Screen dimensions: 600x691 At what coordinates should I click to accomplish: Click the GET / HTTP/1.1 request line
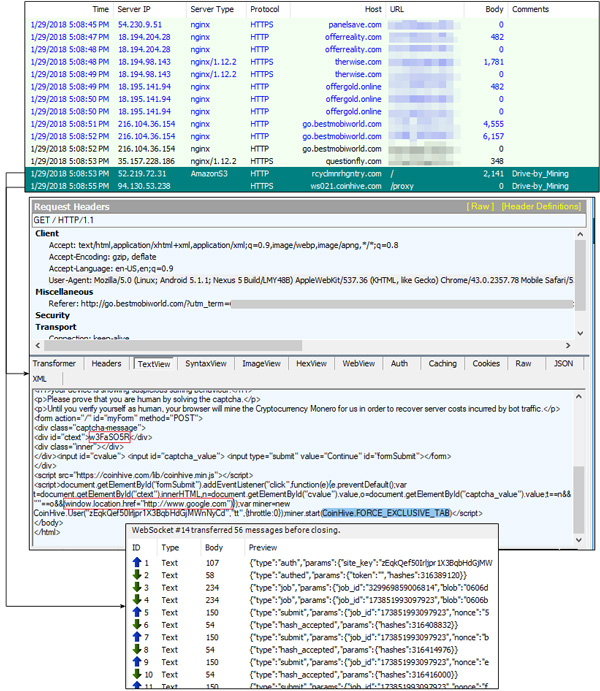pos(309,220)
